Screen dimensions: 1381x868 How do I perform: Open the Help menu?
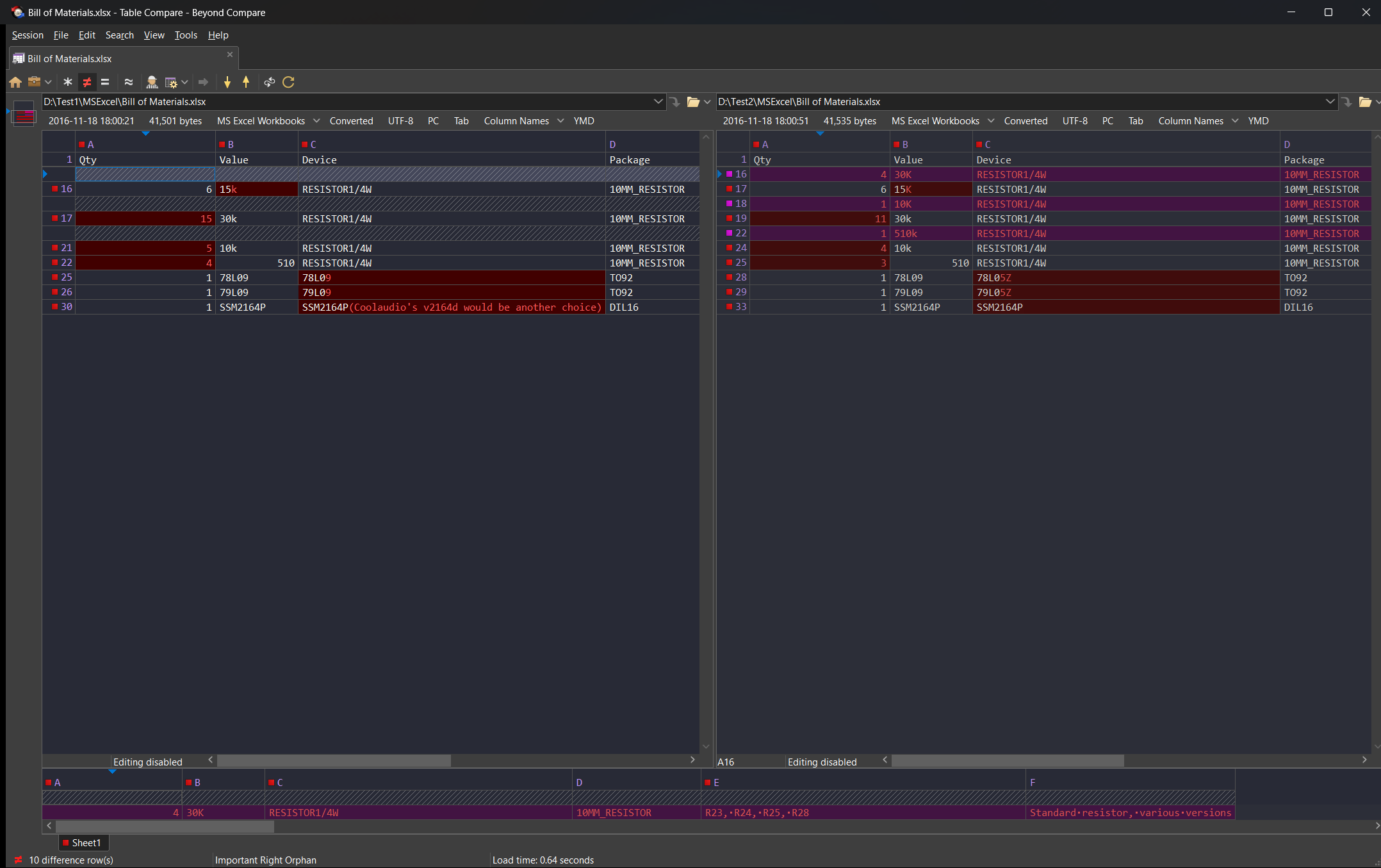coord(218,35)
